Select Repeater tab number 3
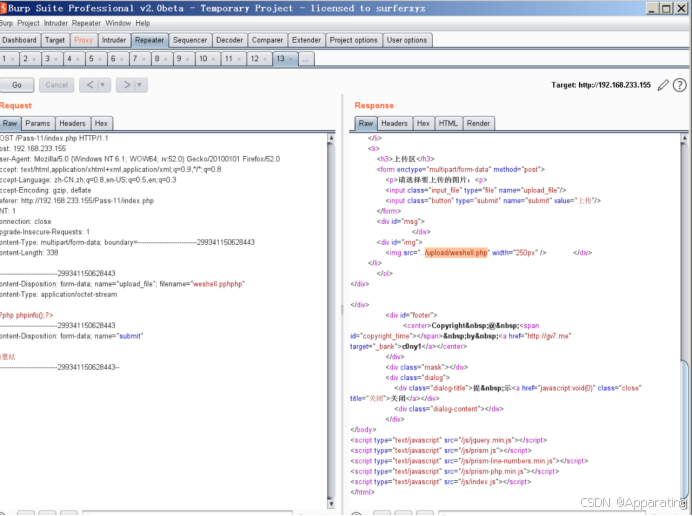 click(47, 59)
